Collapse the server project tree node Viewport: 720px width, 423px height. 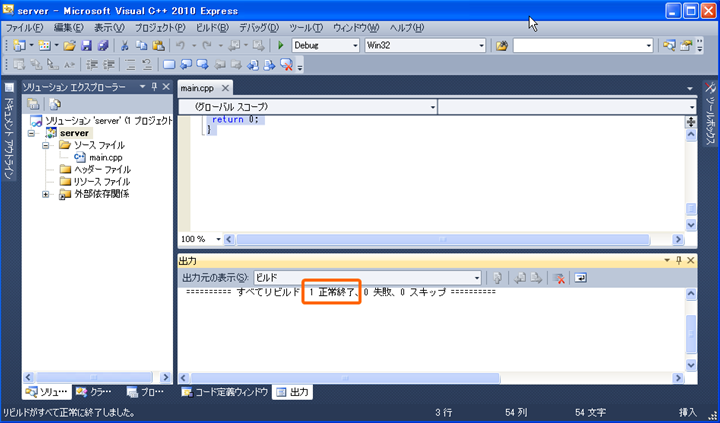(31, 133)
